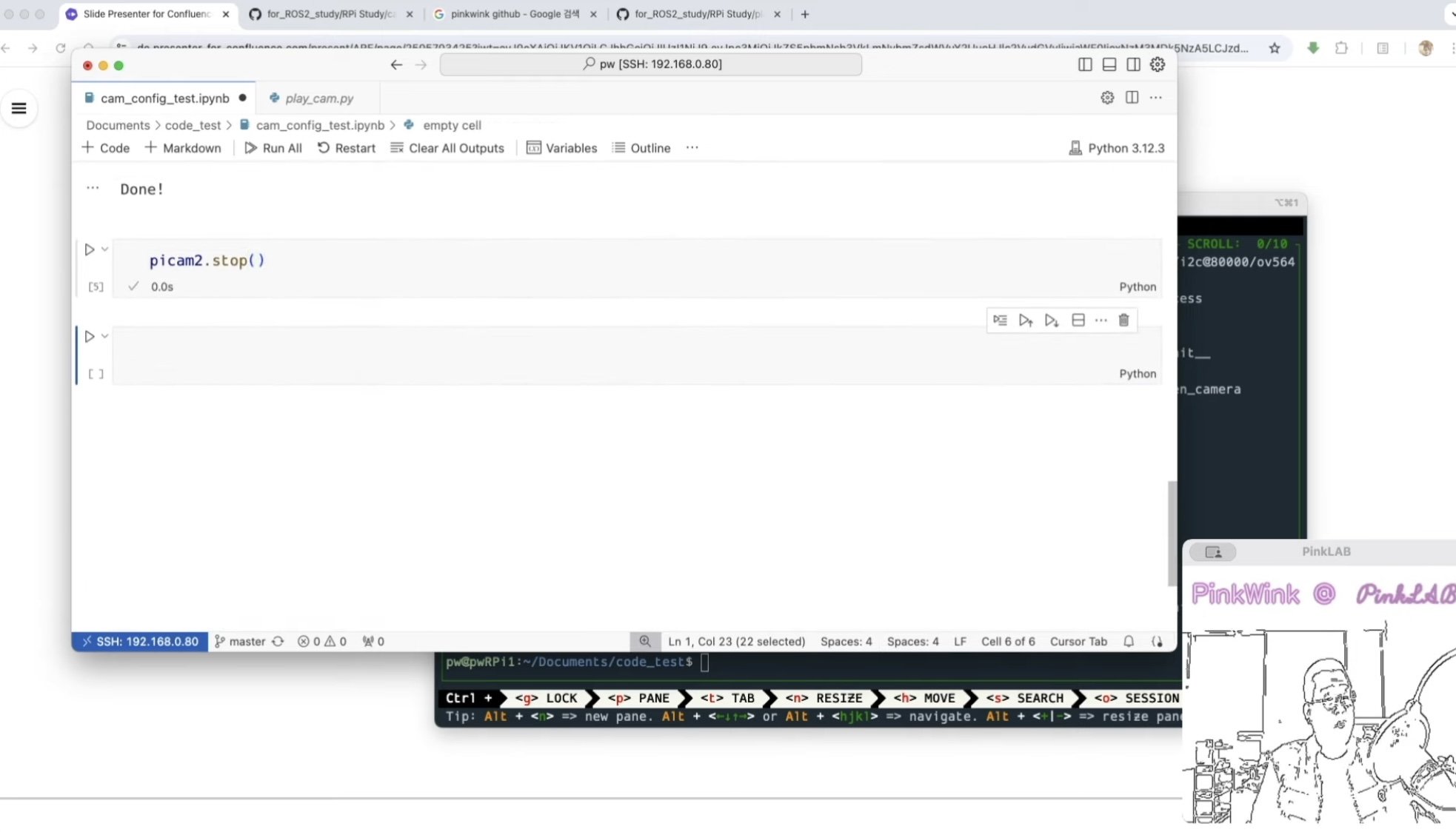Switch to play_cam.py tab
This screenshot has width=1456, height=832.
pos(318,98)
